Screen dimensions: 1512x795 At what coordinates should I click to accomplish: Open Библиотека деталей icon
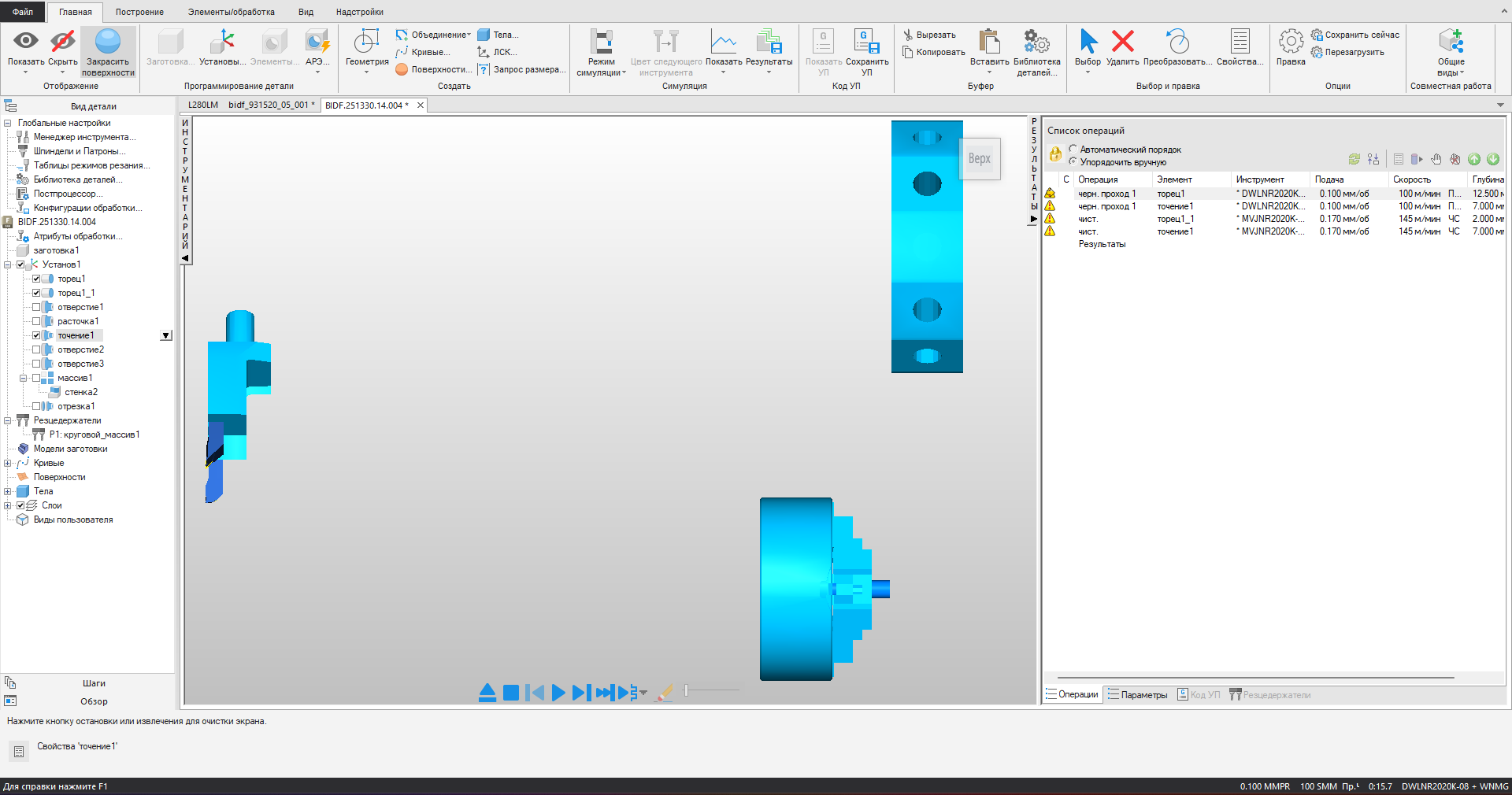[1036, 42]
